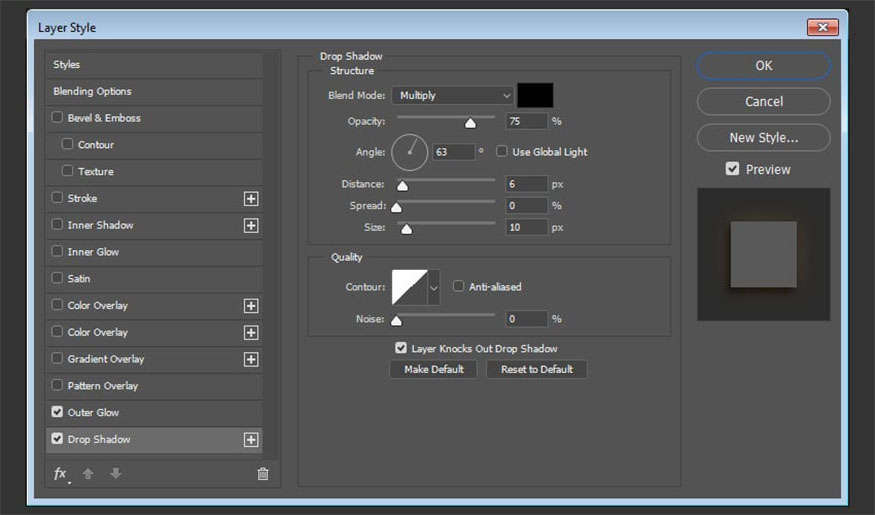Screen dimensions: 875x515
Task: Click the move effect down arrow
Action: coord(115,474)
